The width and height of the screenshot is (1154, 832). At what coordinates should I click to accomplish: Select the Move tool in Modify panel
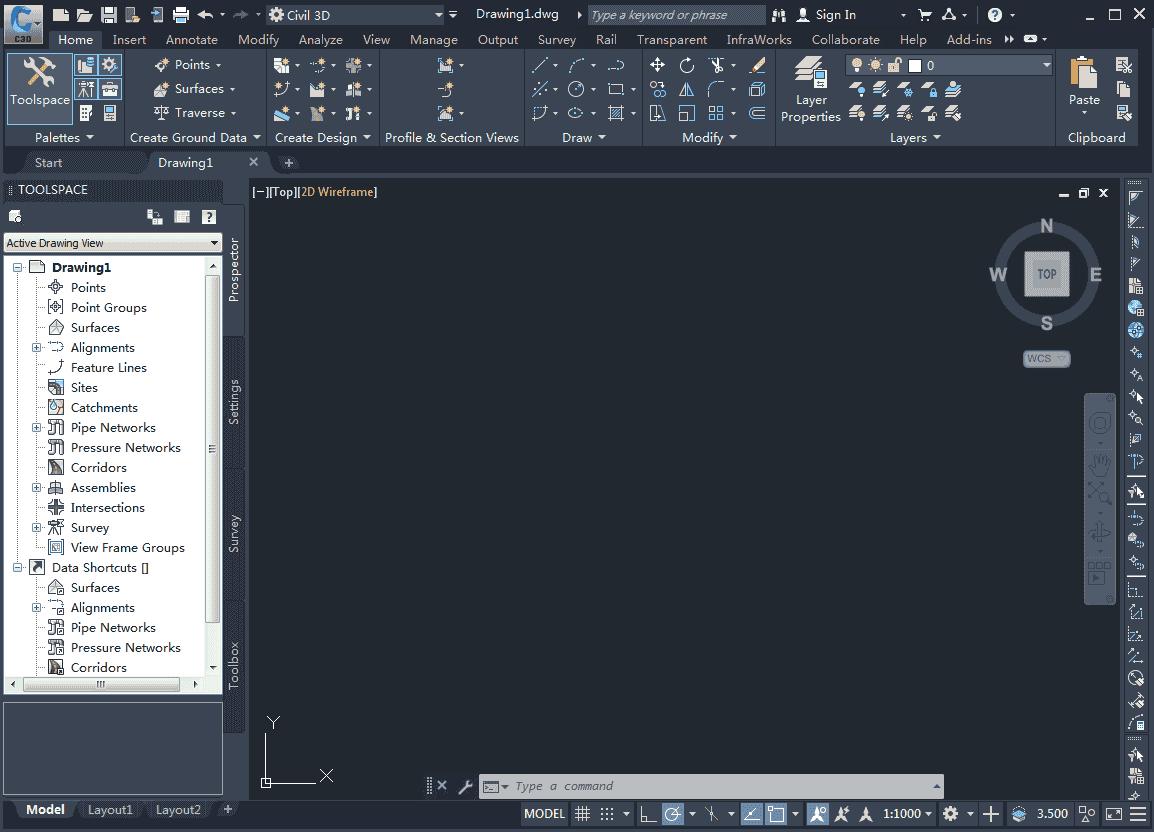pos(657,65)
